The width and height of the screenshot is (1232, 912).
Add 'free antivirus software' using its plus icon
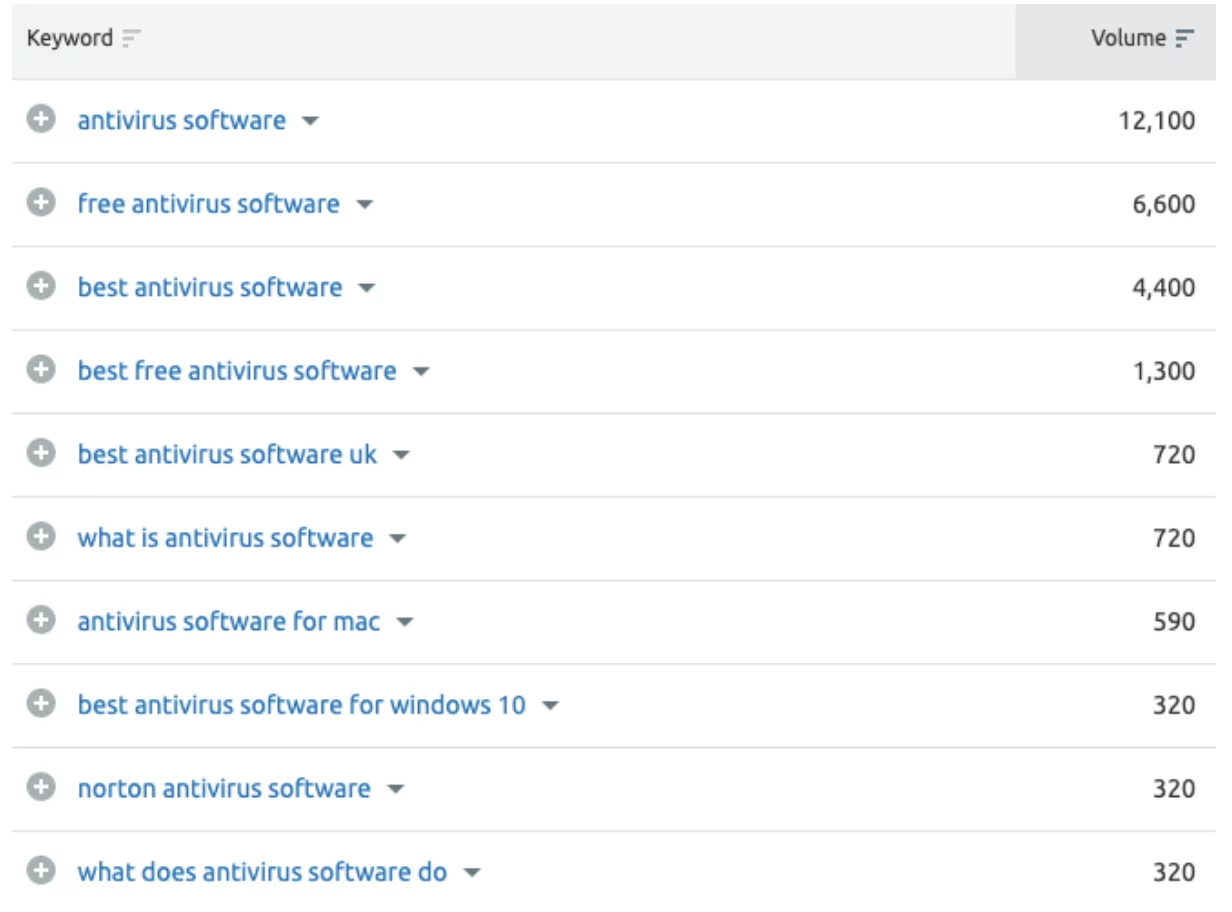pos(41,204)
